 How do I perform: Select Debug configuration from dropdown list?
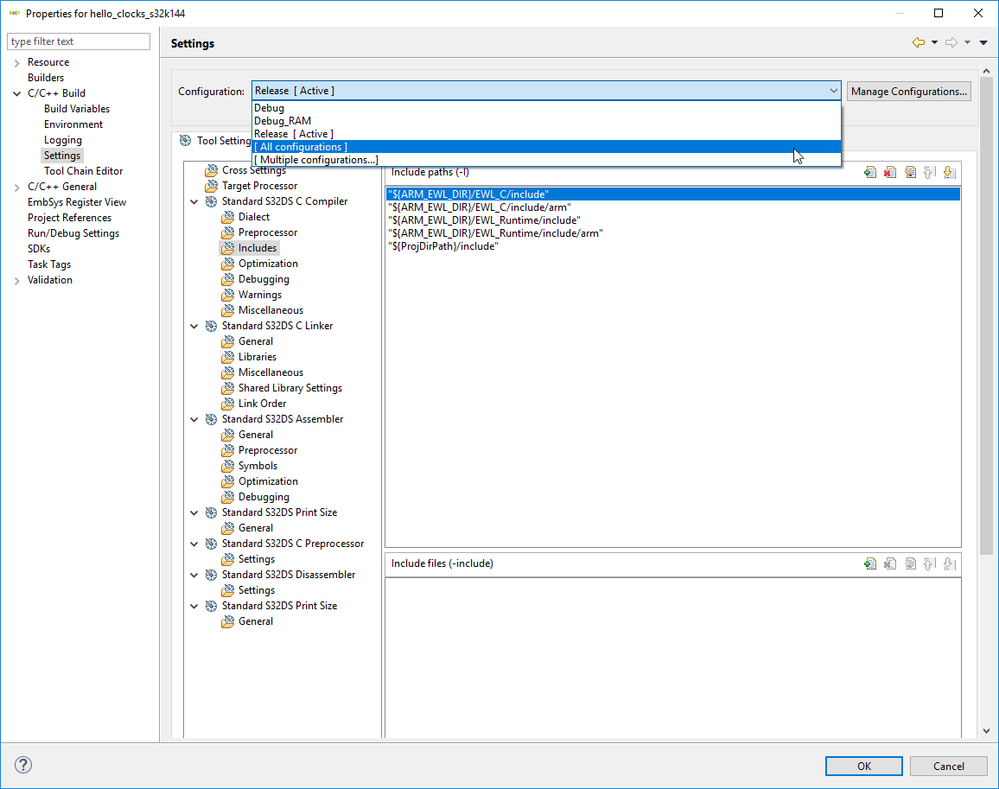pos(547,108)
